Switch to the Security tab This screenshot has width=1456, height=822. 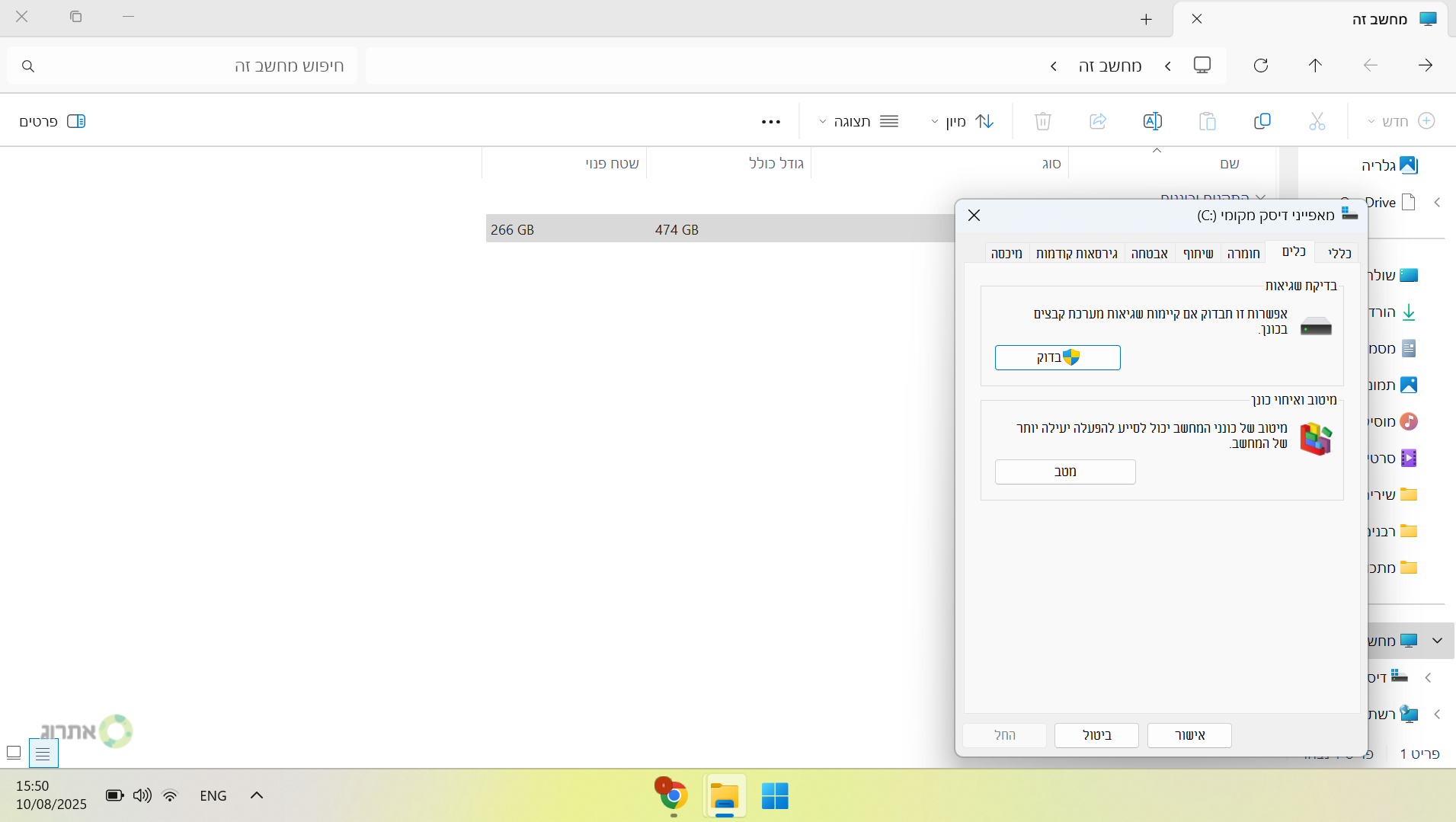pyautogui.click(x=1149, y=254)
